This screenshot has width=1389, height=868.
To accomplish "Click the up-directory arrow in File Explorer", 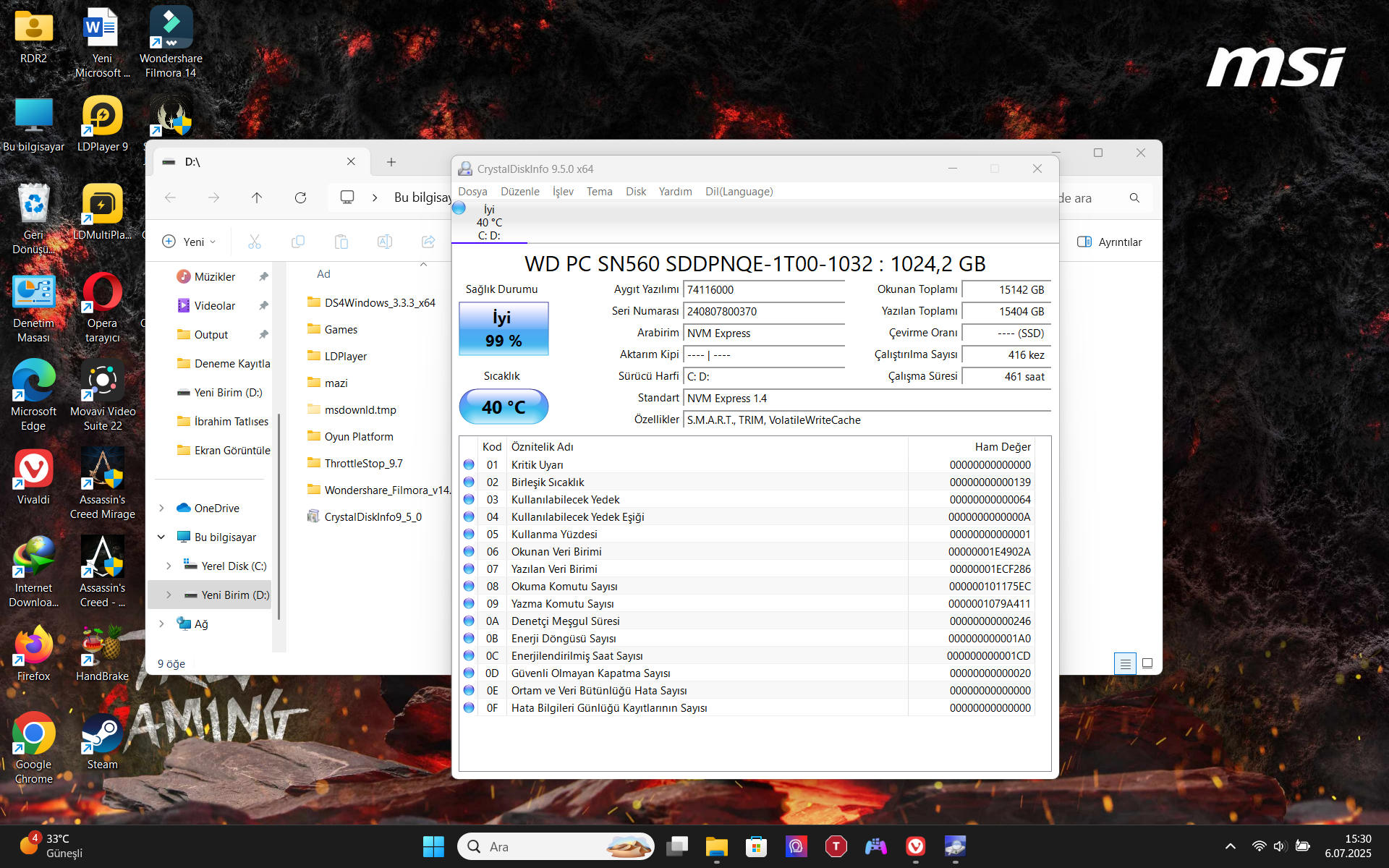I will click(x=257, y=197).
